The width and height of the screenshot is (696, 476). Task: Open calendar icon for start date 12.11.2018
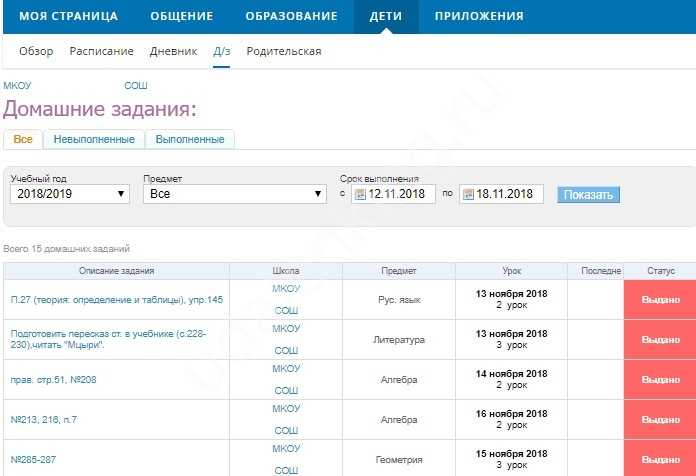coord(360,194)
